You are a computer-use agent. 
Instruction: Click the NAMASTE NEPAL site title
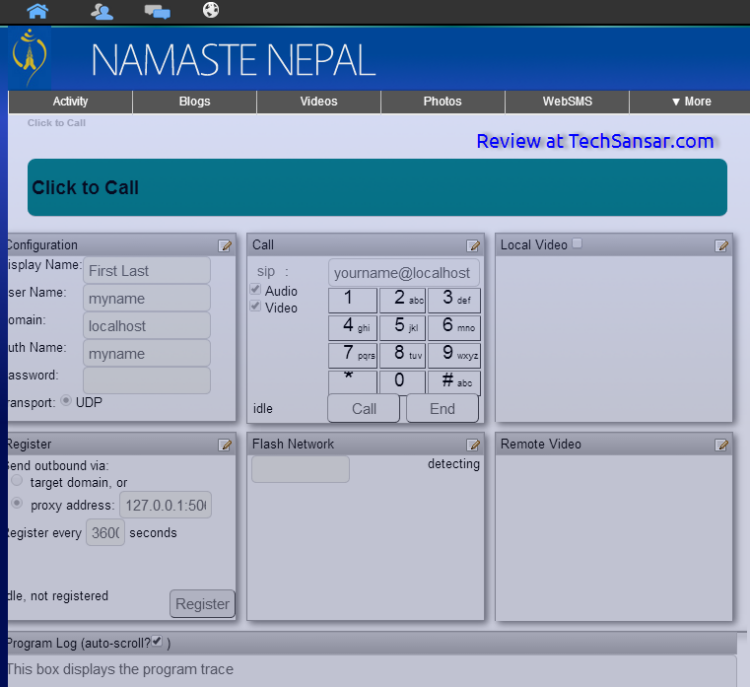[x=233, y=60]
